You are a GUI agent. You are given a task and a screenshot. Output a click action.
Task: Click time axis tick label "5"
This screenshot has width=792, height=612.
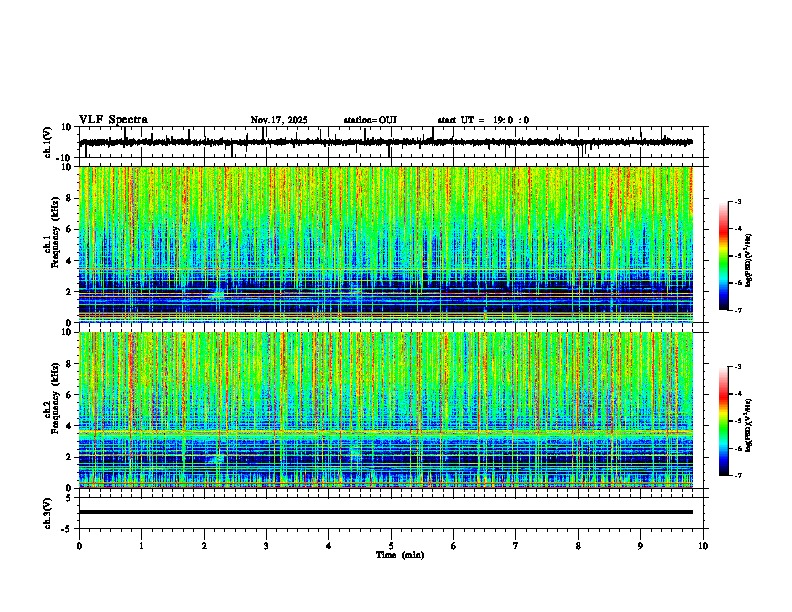click(x=391, y=546)
